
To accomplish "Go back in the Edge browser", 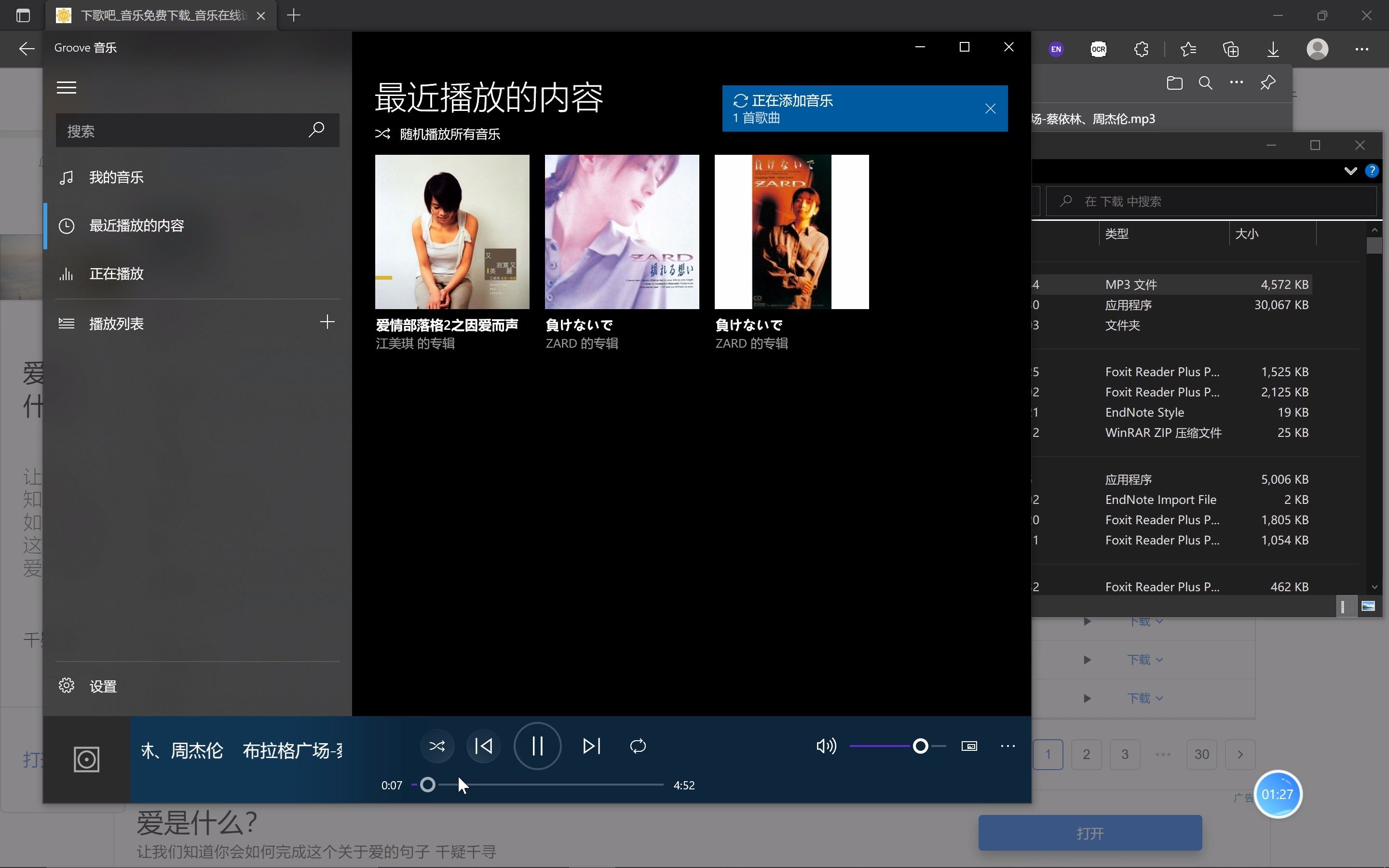I will [27, 49].
